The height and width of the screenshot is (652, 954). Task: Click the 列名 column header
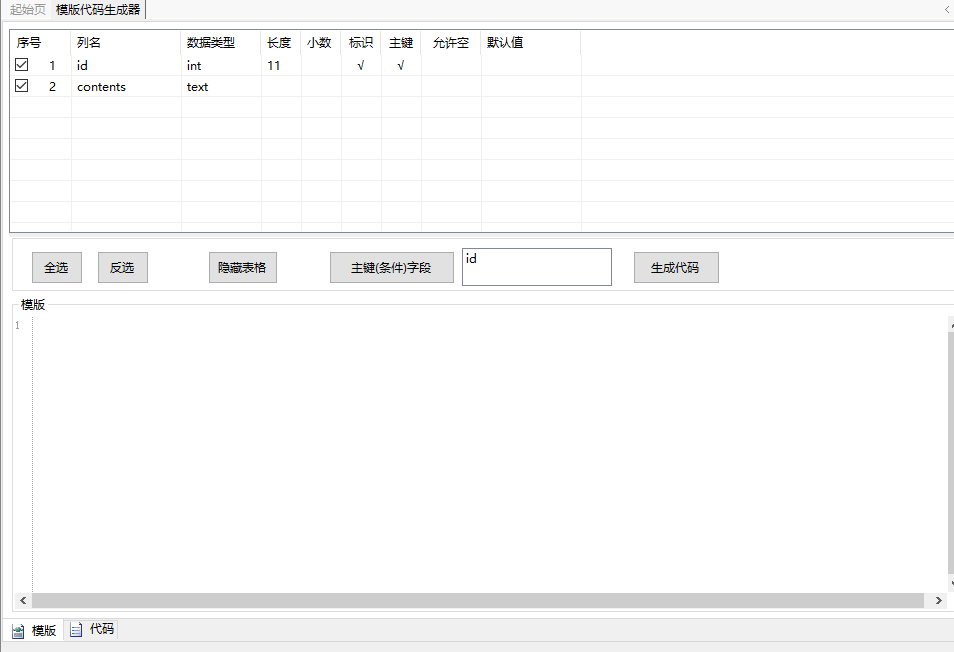pos(126,43)
